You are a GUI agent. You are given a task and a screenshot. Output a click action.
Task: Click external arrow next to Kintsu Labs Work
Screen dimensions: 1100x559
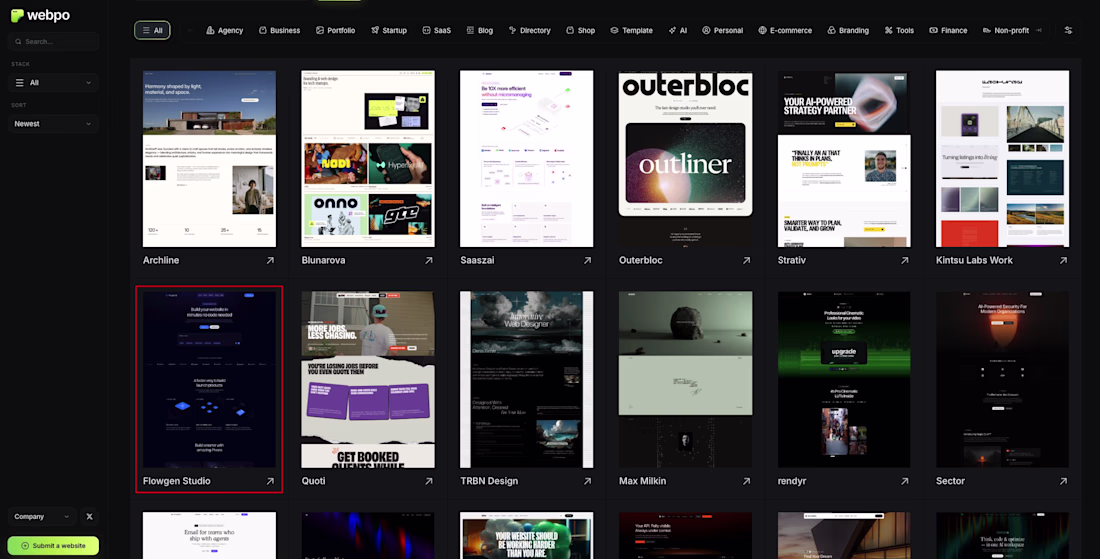pos(1064,260)
